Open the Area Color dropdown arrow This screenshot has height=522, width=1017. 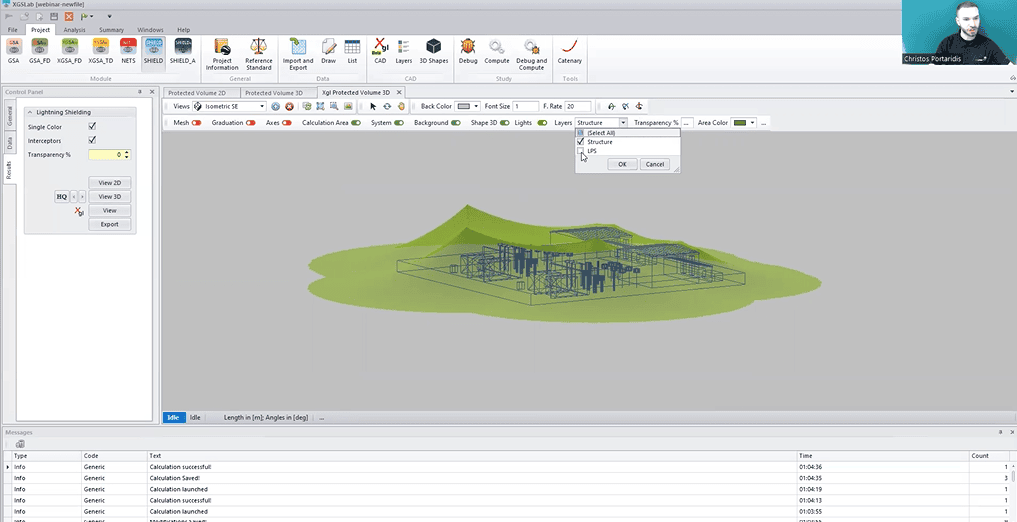tap(752, 123)
